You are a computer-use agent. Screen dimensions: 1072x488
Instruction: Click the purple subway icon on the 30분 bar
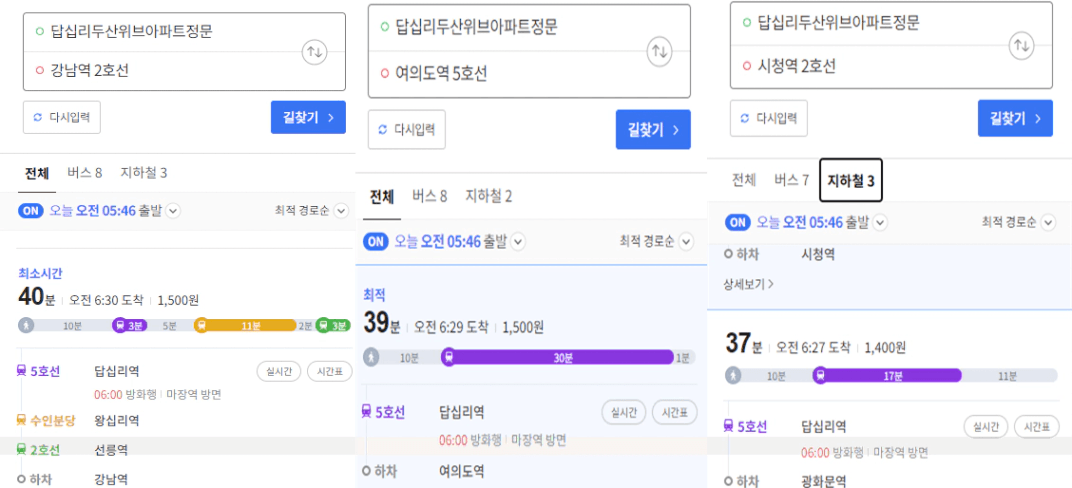click(x=448, y=357)
